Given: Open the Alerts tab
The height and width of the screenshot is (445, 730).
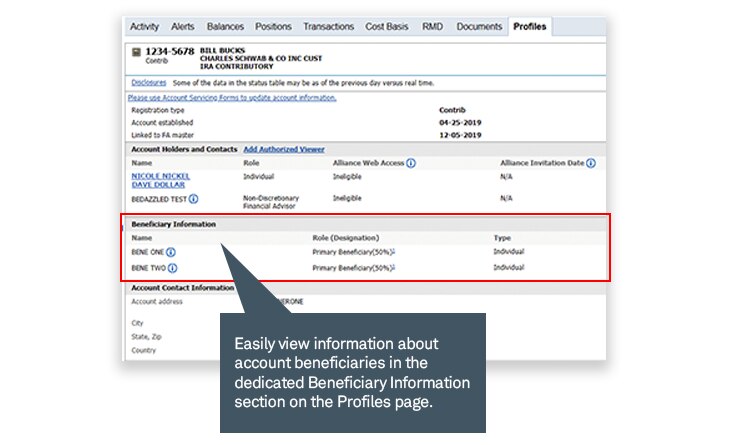Looking at the screenshot, I should tap(182, 27).
